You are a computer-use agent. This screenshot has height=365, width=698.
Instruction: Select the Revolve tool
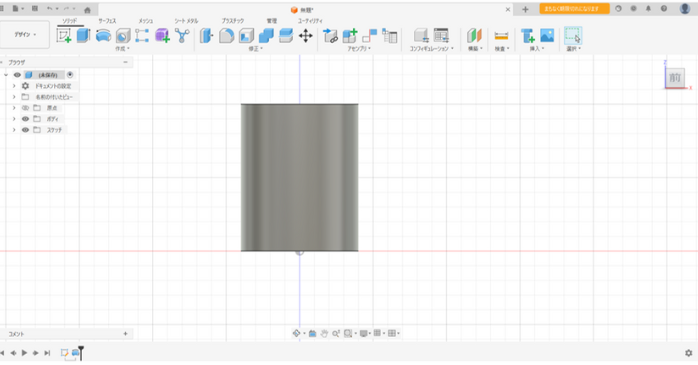pos(103,36)
